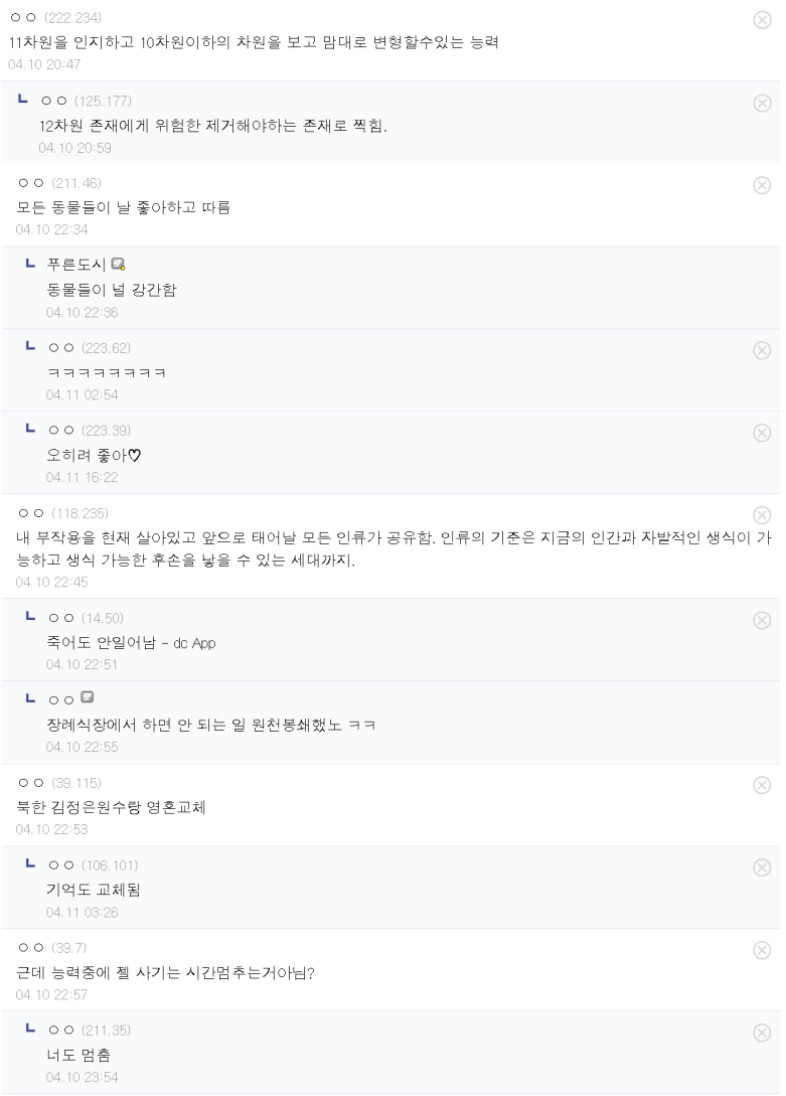
Task: Delete the comment from user 39.115
Action: click(x=761, y=785)
